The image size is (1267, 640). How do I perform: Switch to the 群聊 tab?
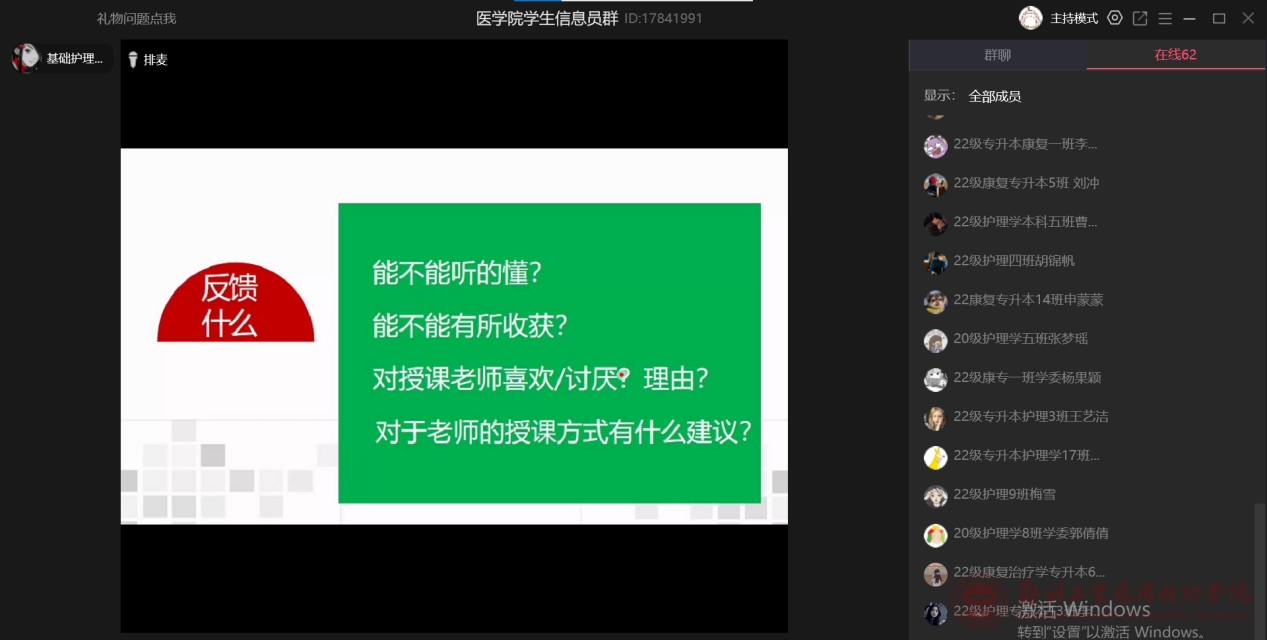(x=997, y=55)
